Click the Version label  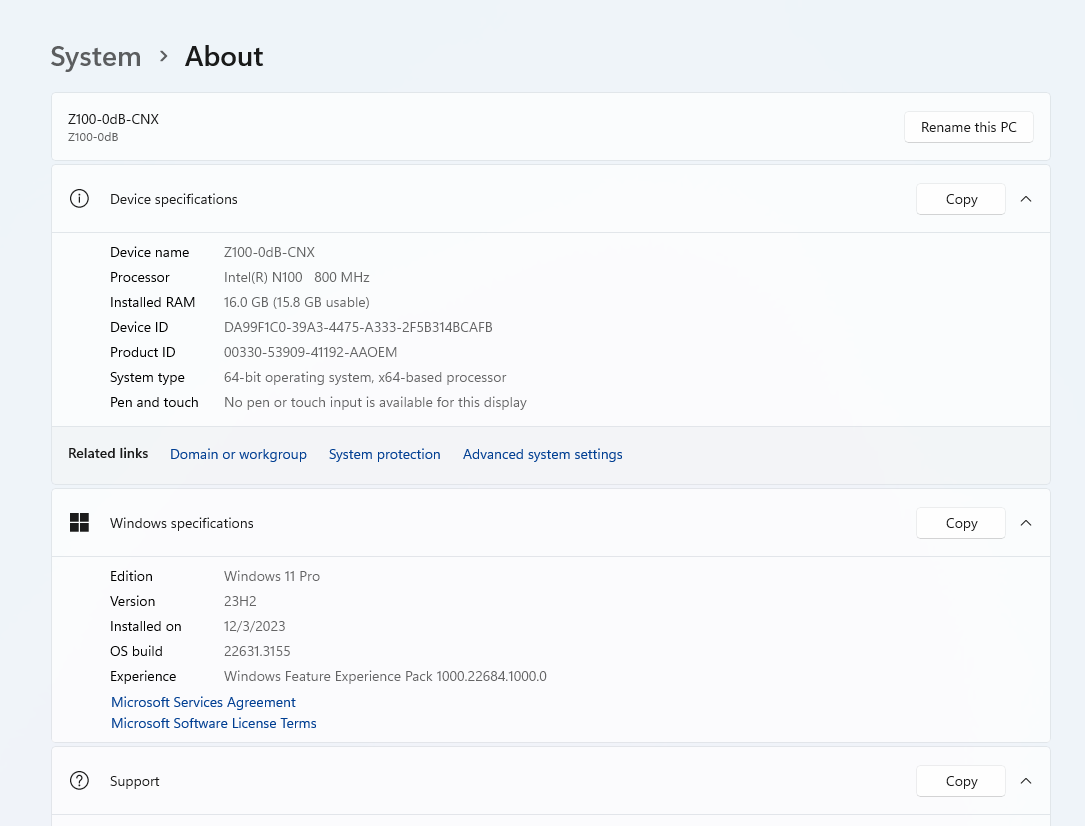(x=133, y=601)
